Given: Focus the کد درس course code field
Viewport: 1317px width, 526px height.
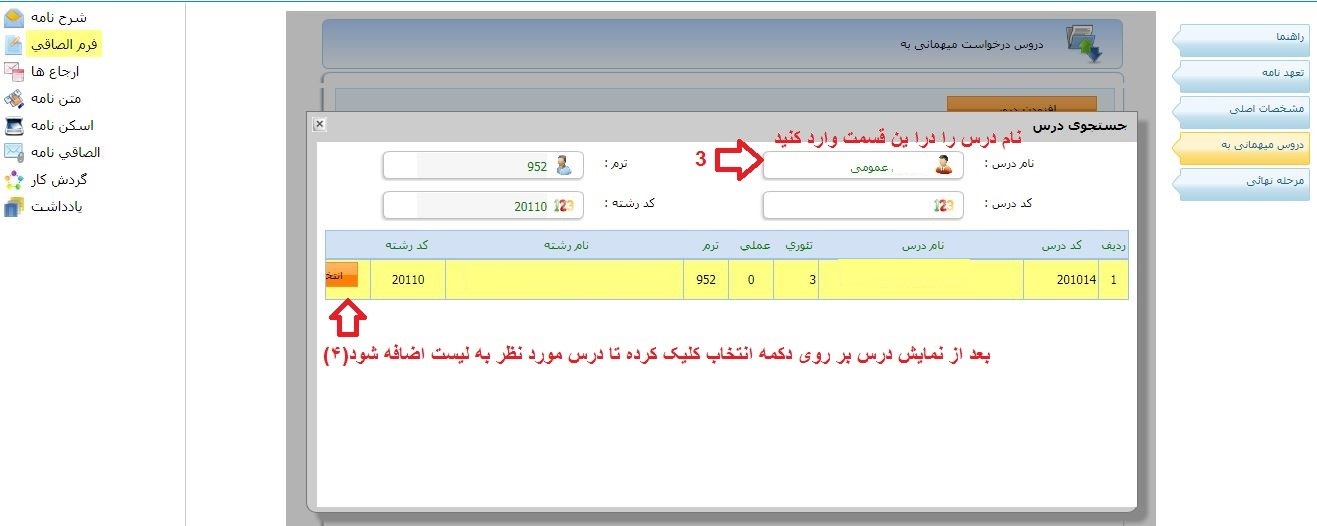Looking at the screenshot, I should pos(862,205).
